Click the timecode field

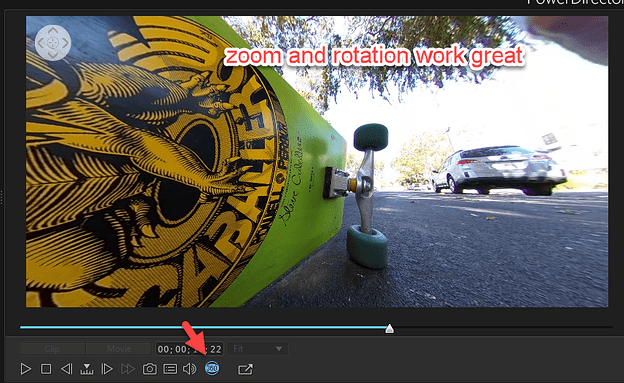point(189,349)
